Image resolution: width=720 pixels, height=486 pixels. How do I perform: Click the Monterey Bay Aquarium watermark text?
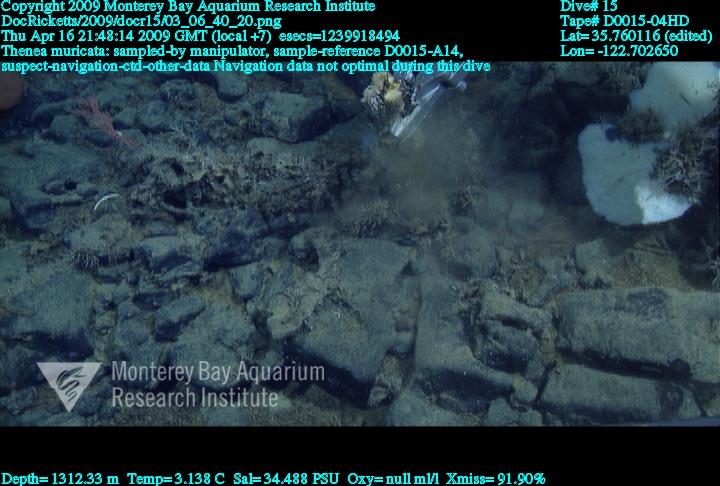point(218,374)
